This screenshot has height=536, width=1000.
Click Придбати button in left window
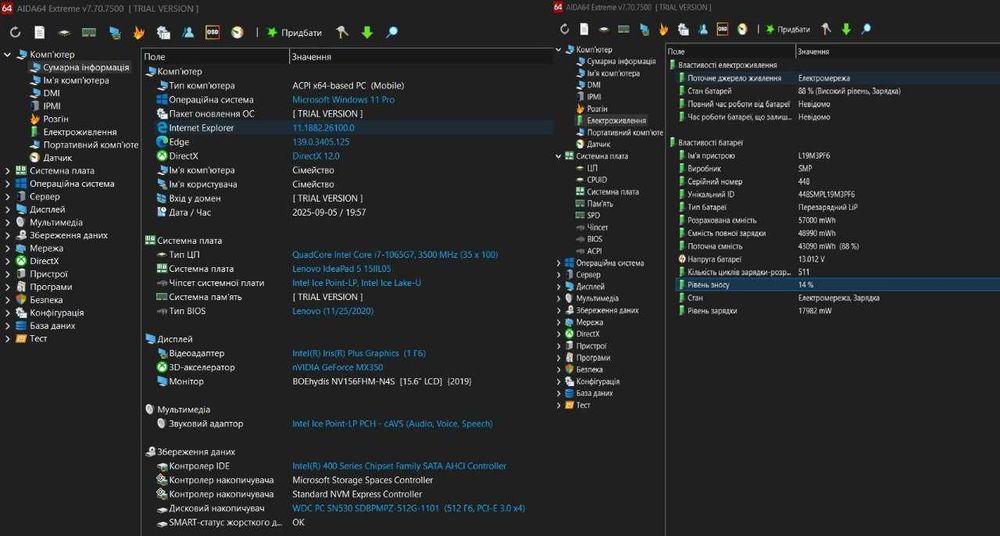point(294,33)
